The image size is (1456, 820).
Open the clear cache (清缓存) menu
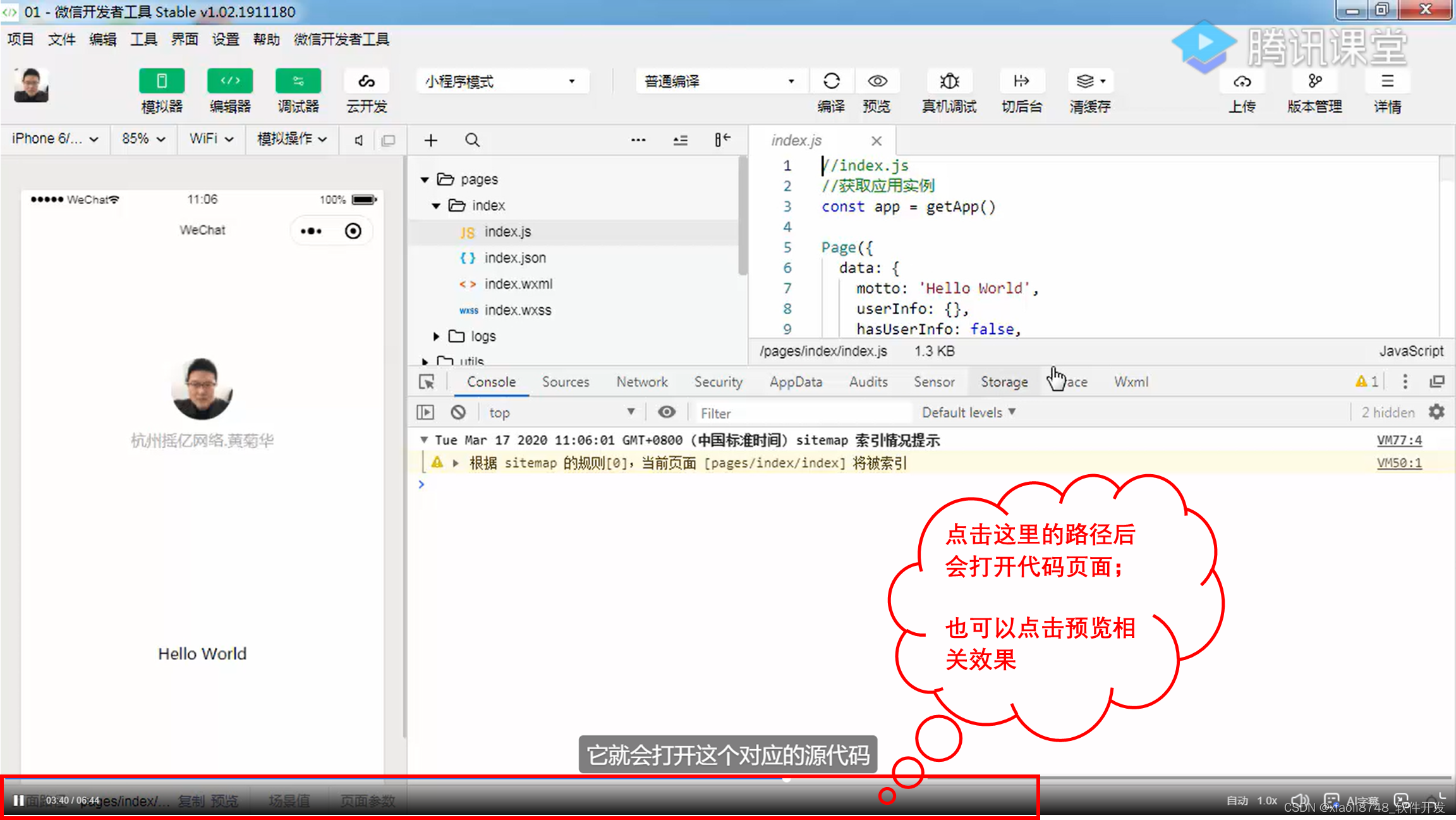click(1091, 81)
